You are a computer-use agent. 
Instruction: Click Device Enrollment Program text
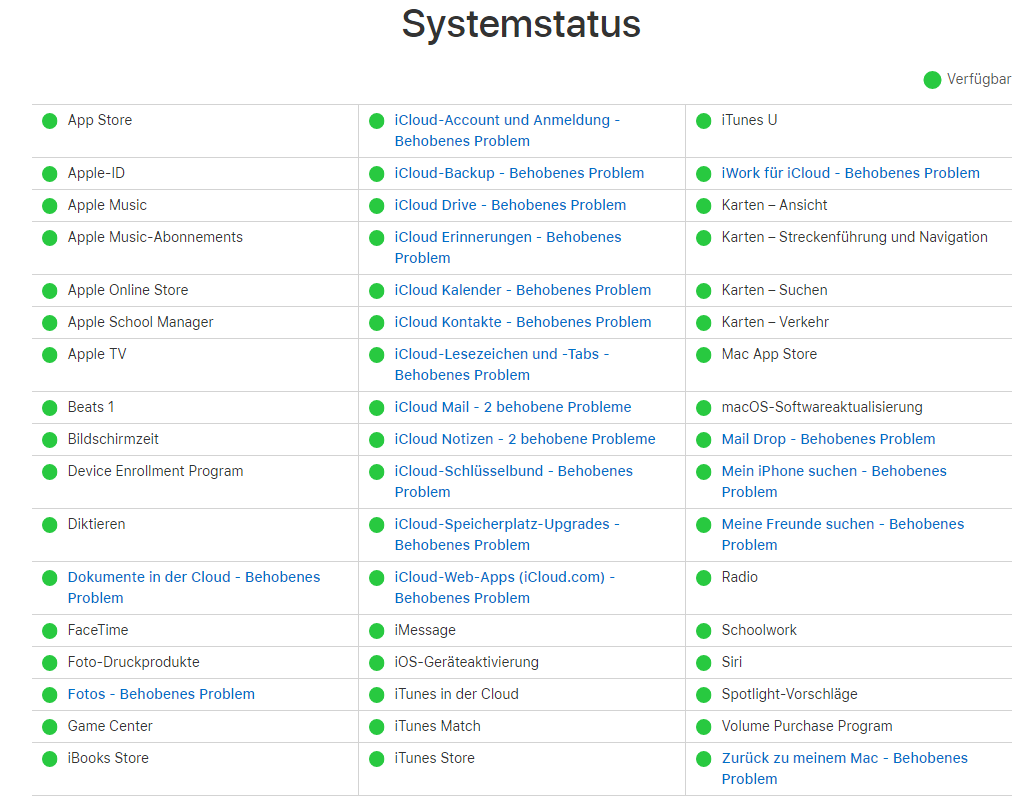pyautogui.click(x=155, y=471)
